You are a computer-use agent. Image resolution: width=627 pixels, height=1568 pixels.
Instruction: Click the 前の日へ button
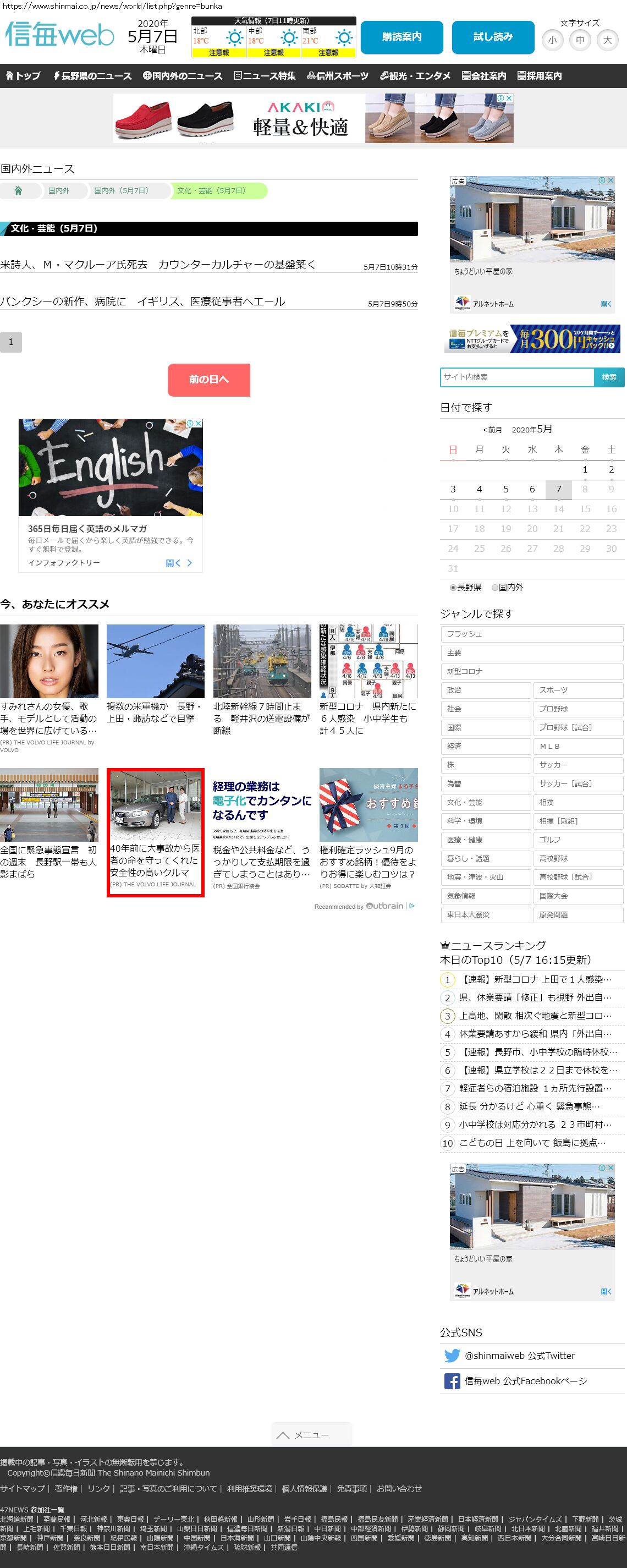pos(209,380)
